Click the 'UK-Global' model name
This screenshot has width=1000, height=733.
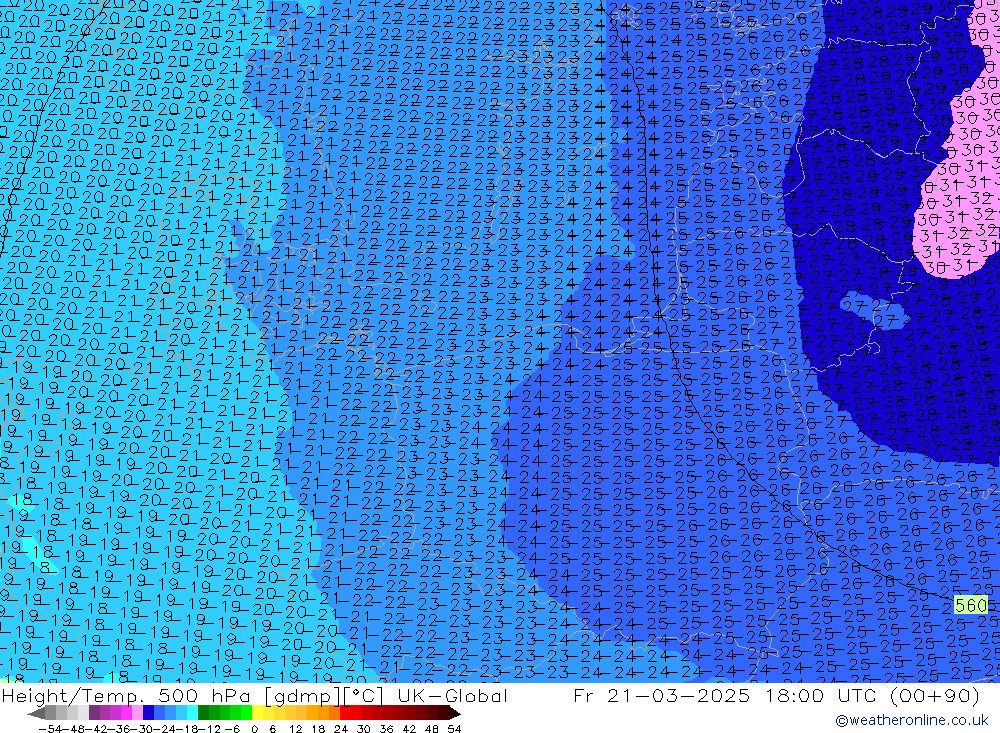(x=452, y=696)
